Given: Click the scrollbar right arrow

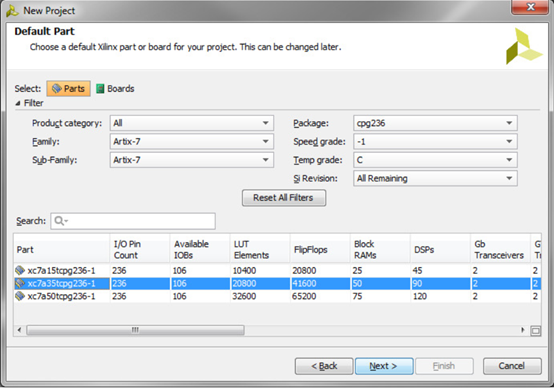Looking at the screenshot, I should tap(523, 330).
